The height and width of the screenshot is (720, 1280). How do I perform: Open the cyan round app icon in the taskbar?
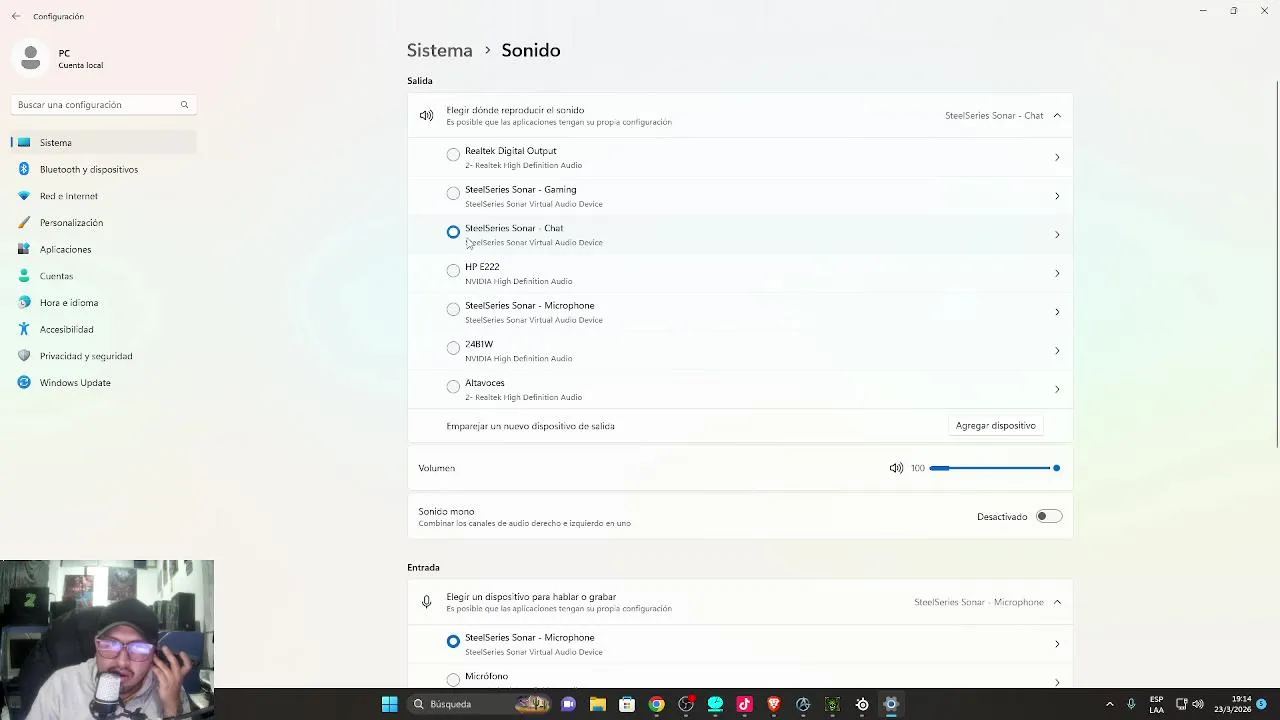pyautogui.click(x=715, y=704)
